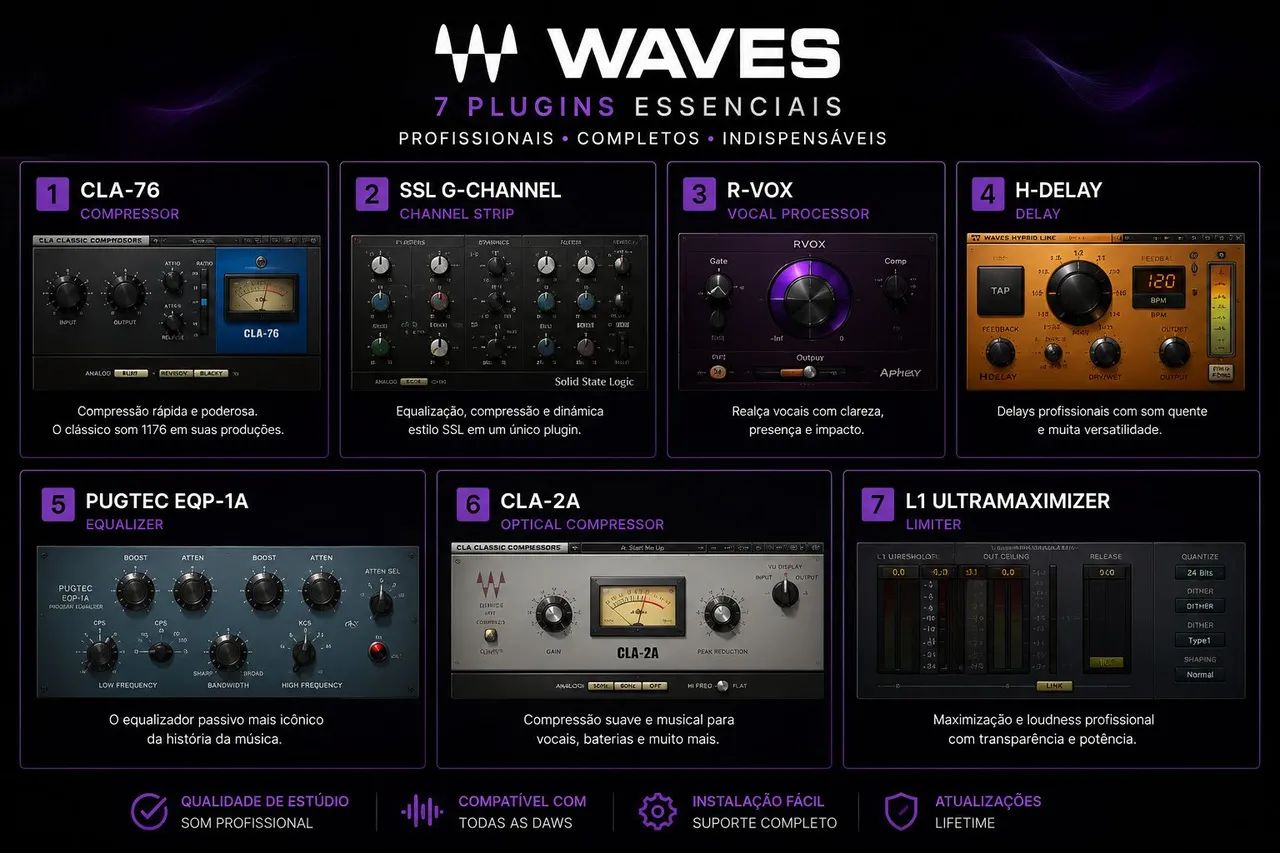The image size is (1280, 853).
Task: Open the L1 Quantize 24 Bits dropdown
Action: (1200, 573)
